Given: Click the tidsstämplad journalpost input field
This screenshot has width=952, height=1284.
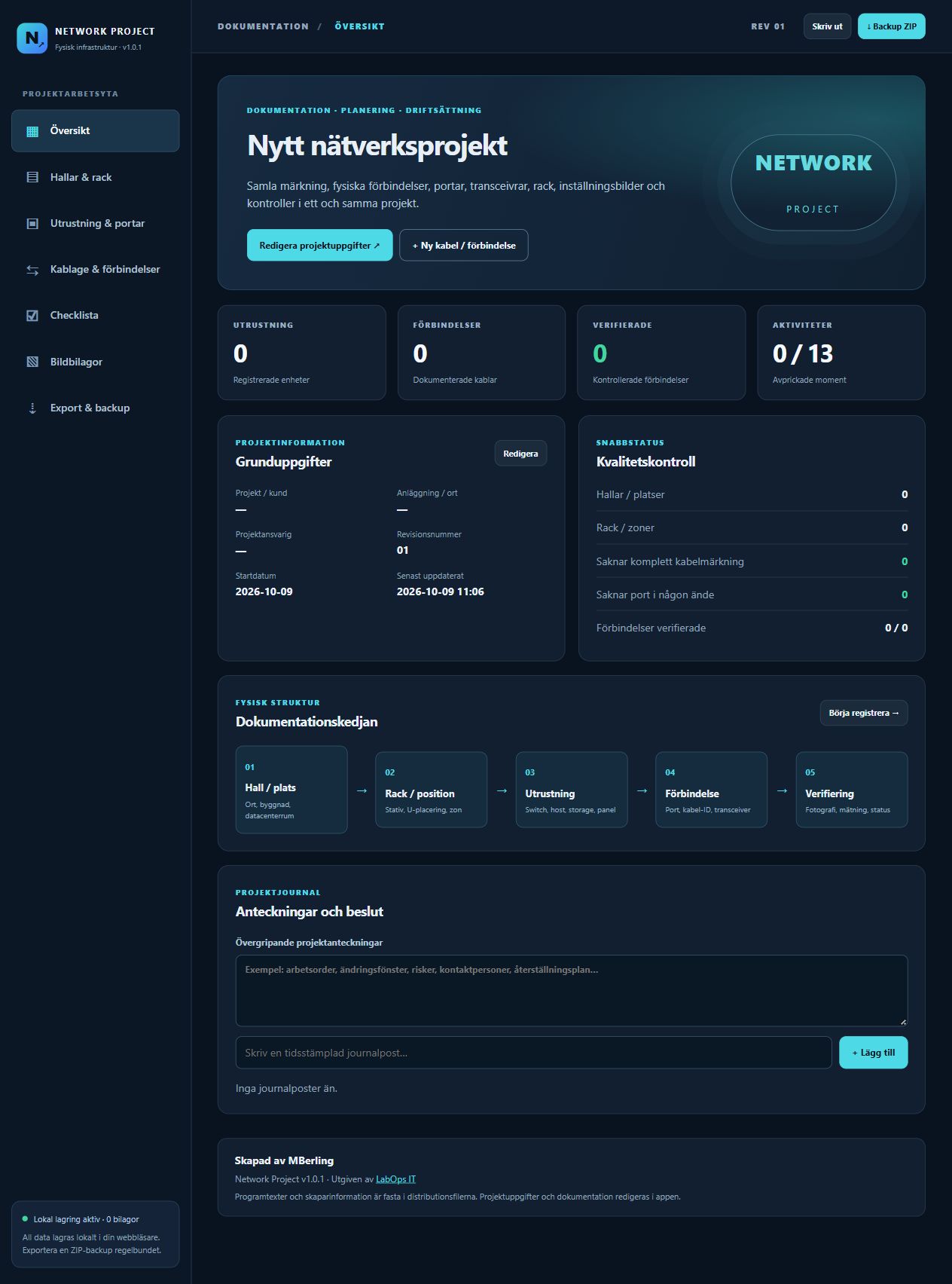Looking at the screenshot, I should (533, 1053).
